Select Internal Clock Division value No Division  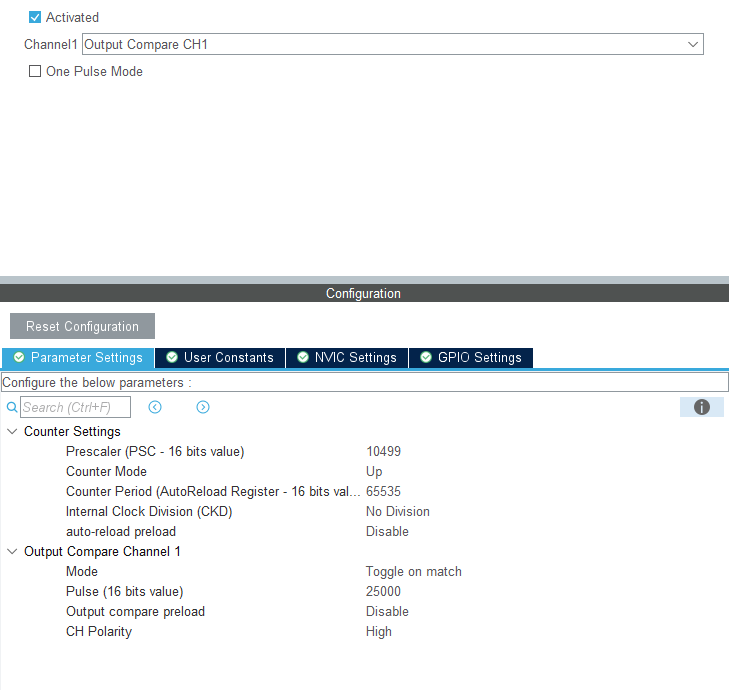(x=398, y=511)
